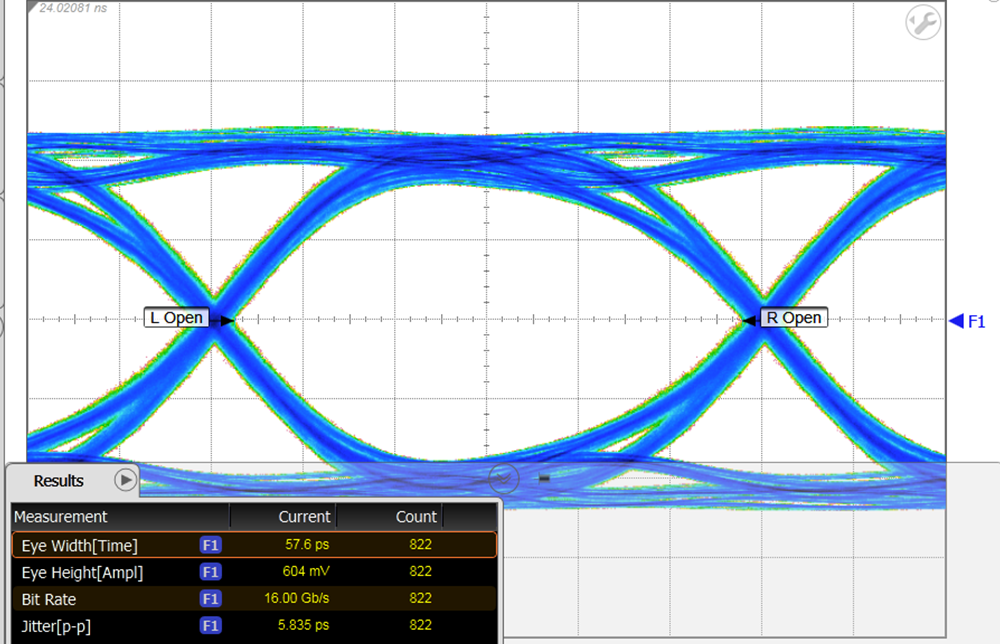Click the F1 badge on the Bit Rate row

211,599
